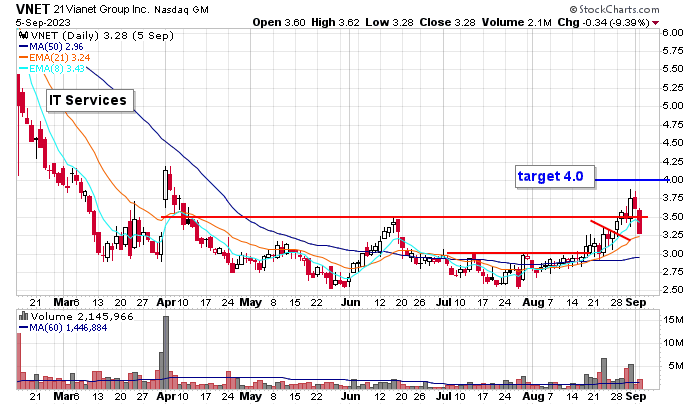This screenshot has width=700, height=405.
Task: Click the Aug label on volume panel date axis
Action: (x=533, y=396)
